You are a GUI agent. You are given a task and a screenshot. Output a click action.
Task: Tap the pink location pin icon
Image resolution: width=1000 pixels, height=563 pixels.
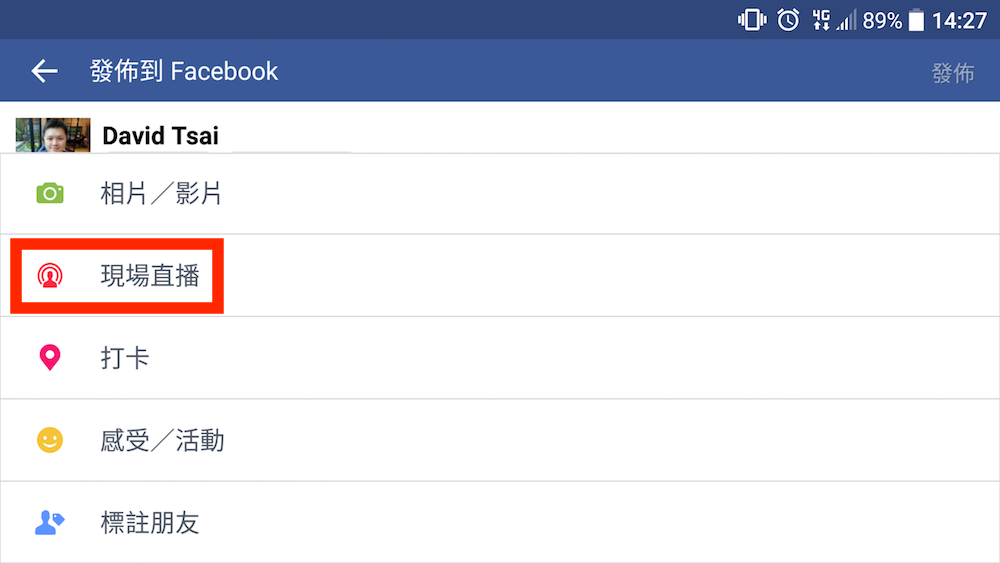(x=50, y=357)
